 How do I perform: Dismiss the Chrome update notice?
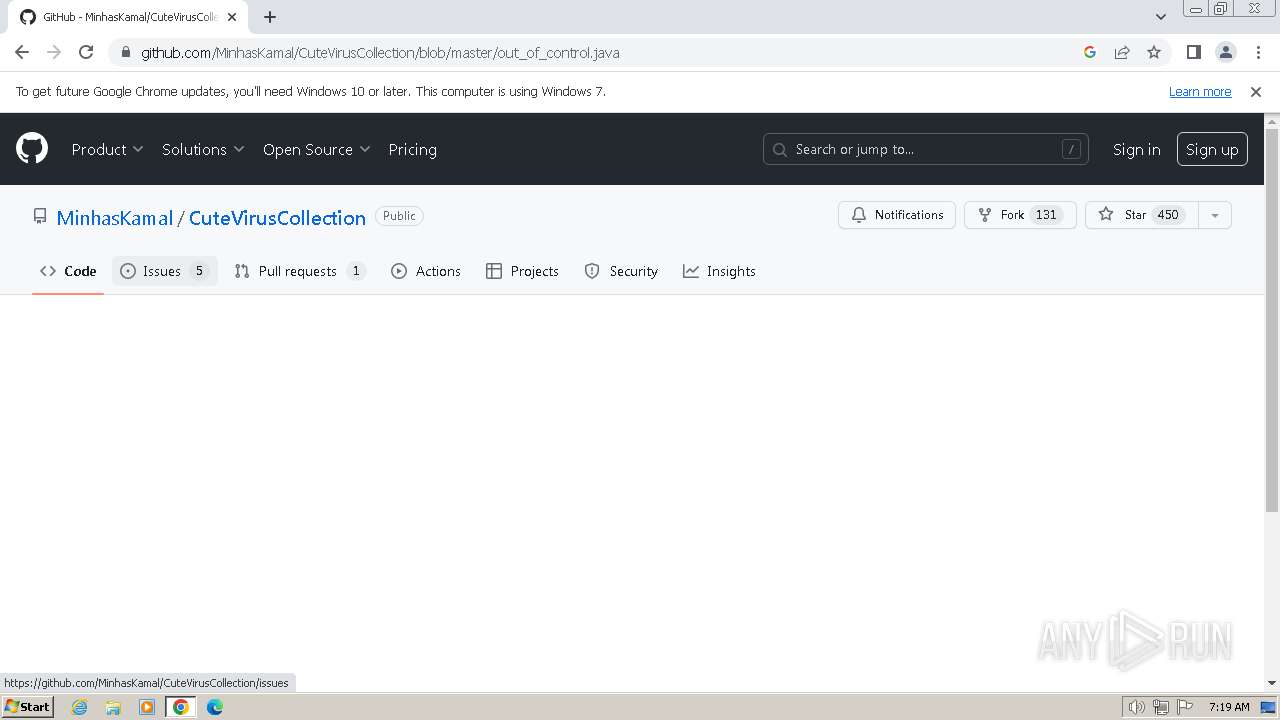click(x=1256, y=91)
